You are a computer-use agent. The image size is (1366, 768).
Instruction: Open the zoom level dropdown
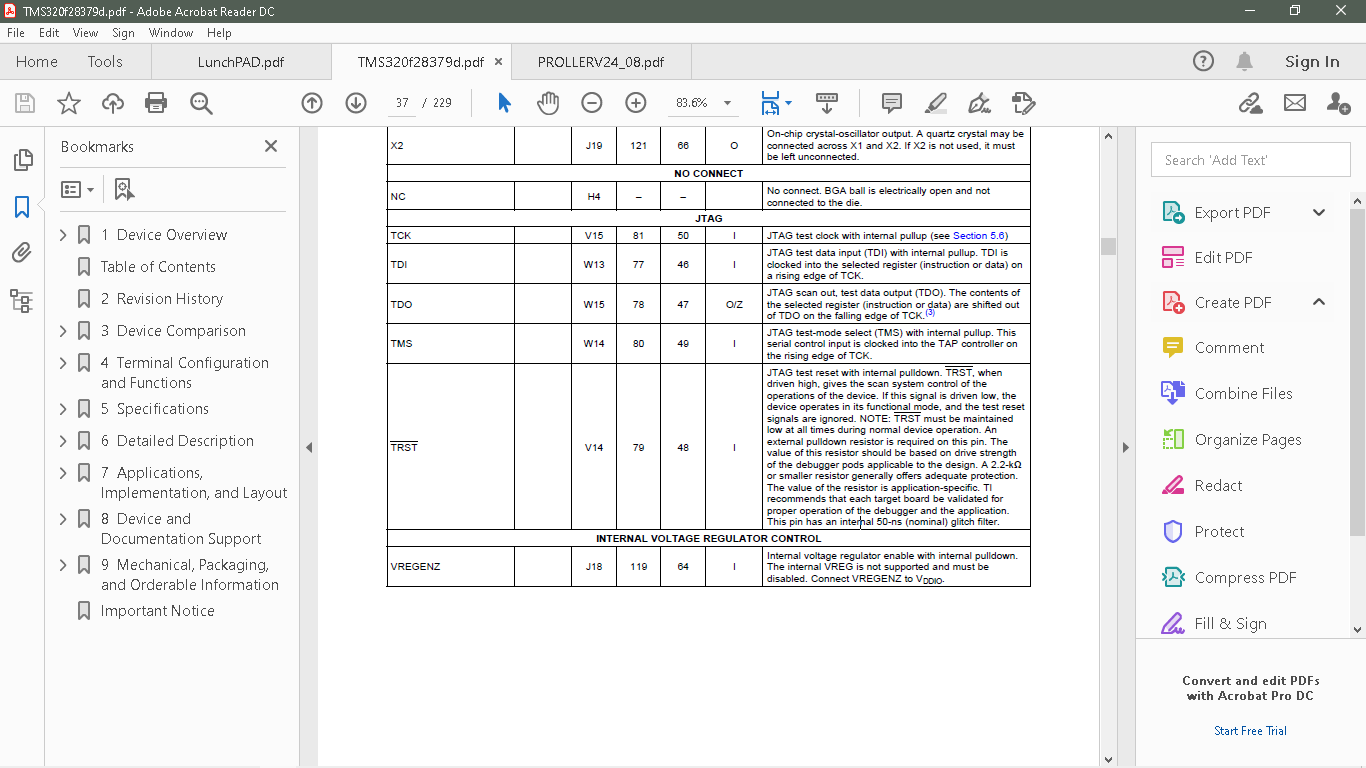coord(727,103)
